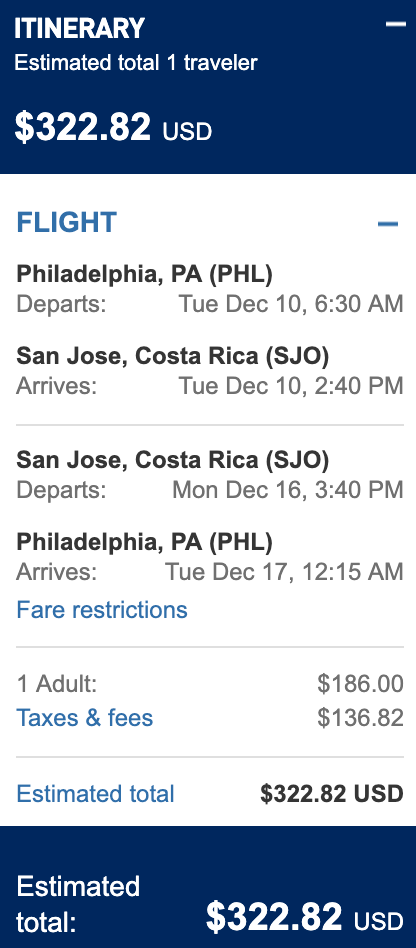Click the header $322.82 USD price
The height and width of the screenshot is (948, 416).
[113, 128]
